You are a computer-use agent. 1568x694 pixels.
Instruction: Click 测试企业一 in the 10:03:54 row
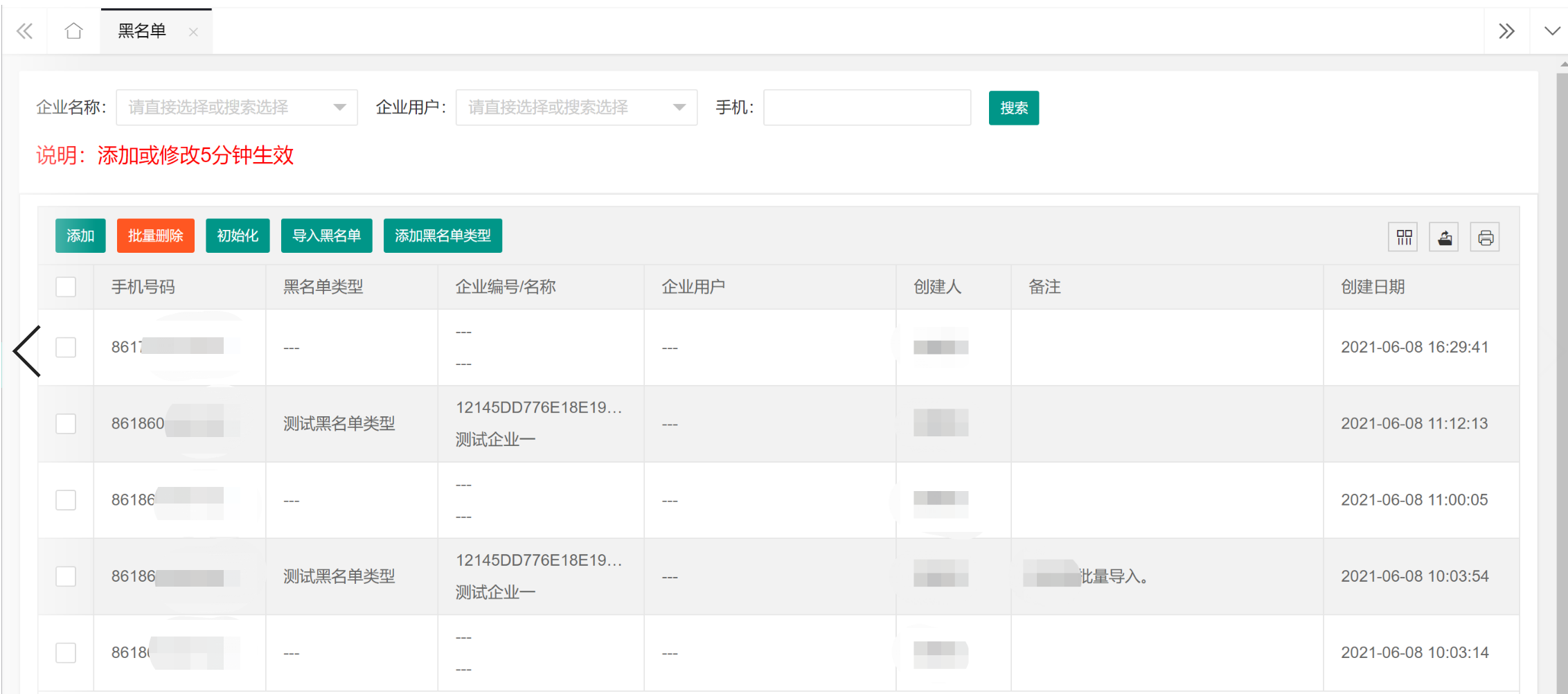pyautogui.click(x=495, y=592)
